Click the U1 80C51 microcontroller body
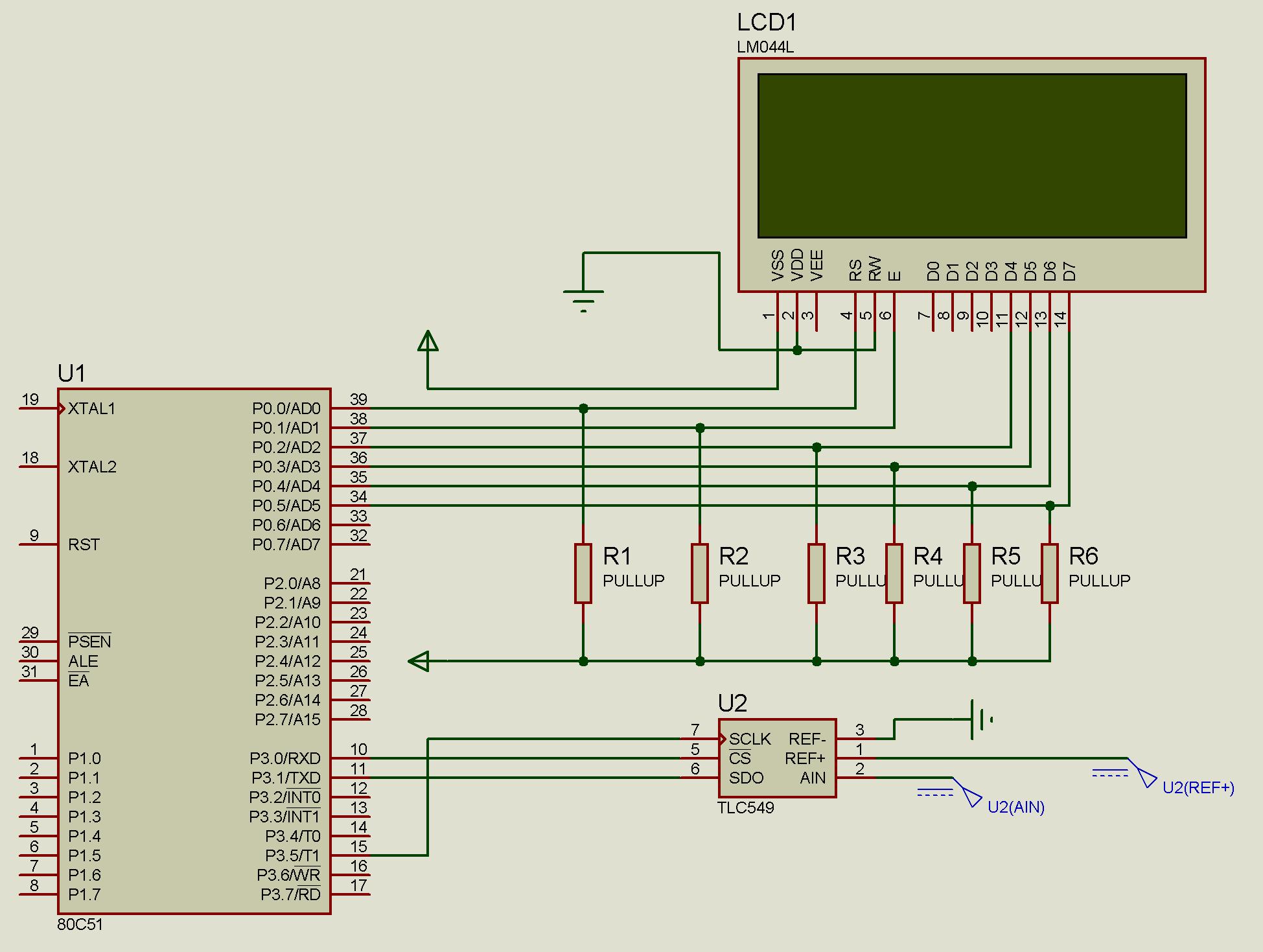This screenshot has height=952, width=1263. click(x=194, y=651)
